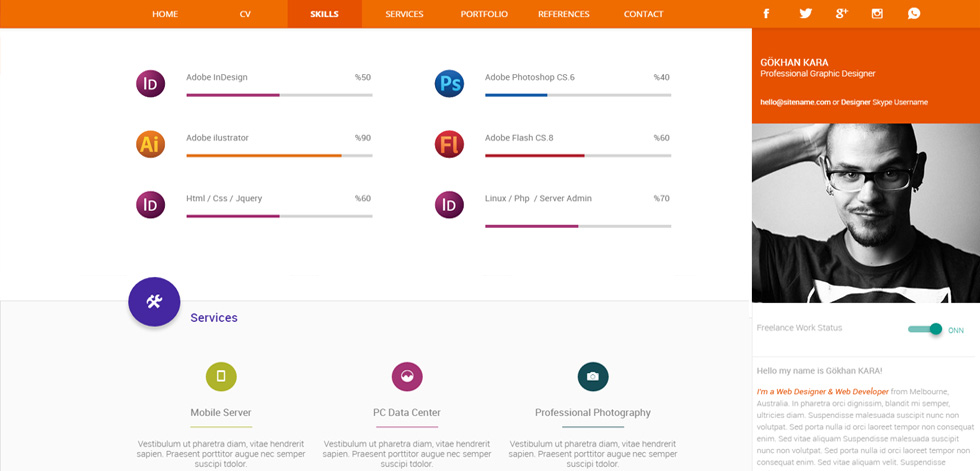Image resolution: width=980 pixels, height=471 pixels.
Task: Click the Adobe Photoshop Ps icon
Action: coord(449,84)
